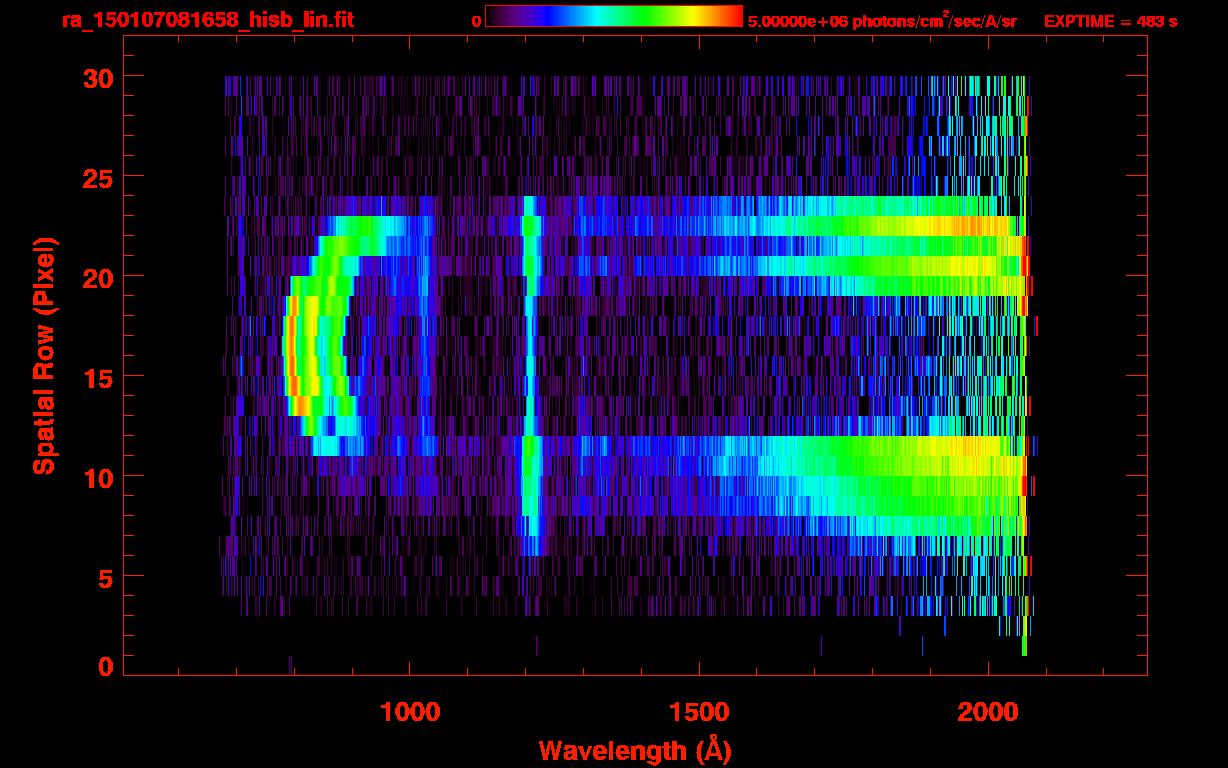Click the orange edge of the curved arc feature
This screenshot has height=768, width=1228.
point(289,360)
